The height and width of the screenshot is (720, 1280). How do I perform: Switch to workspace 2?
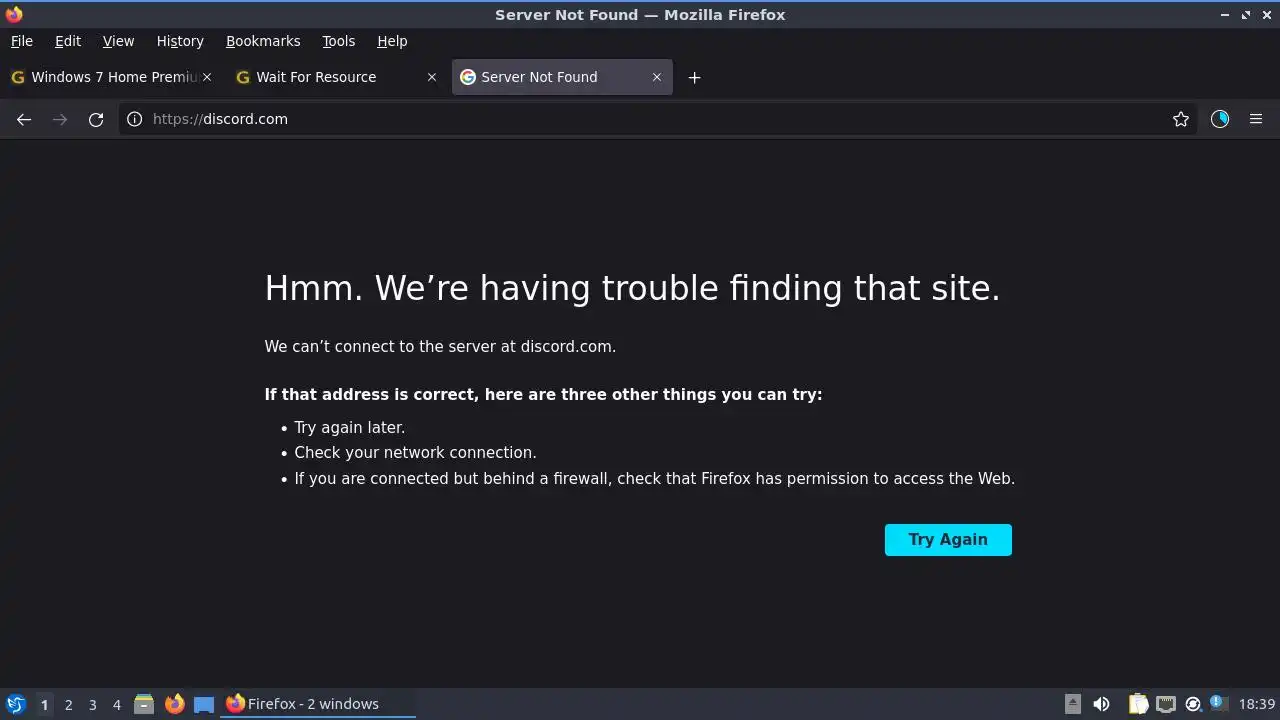pyautogui.click(x=68, y=705)
